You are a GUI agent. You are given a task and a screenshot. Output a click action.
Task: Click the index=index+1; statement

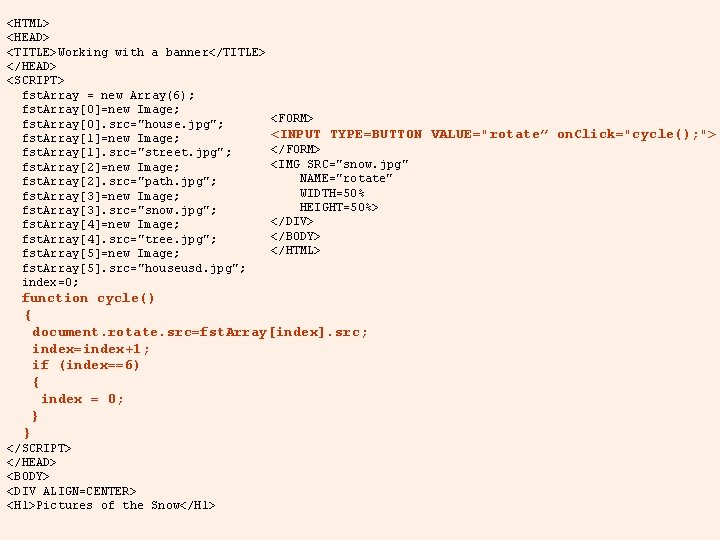point(91,349)
